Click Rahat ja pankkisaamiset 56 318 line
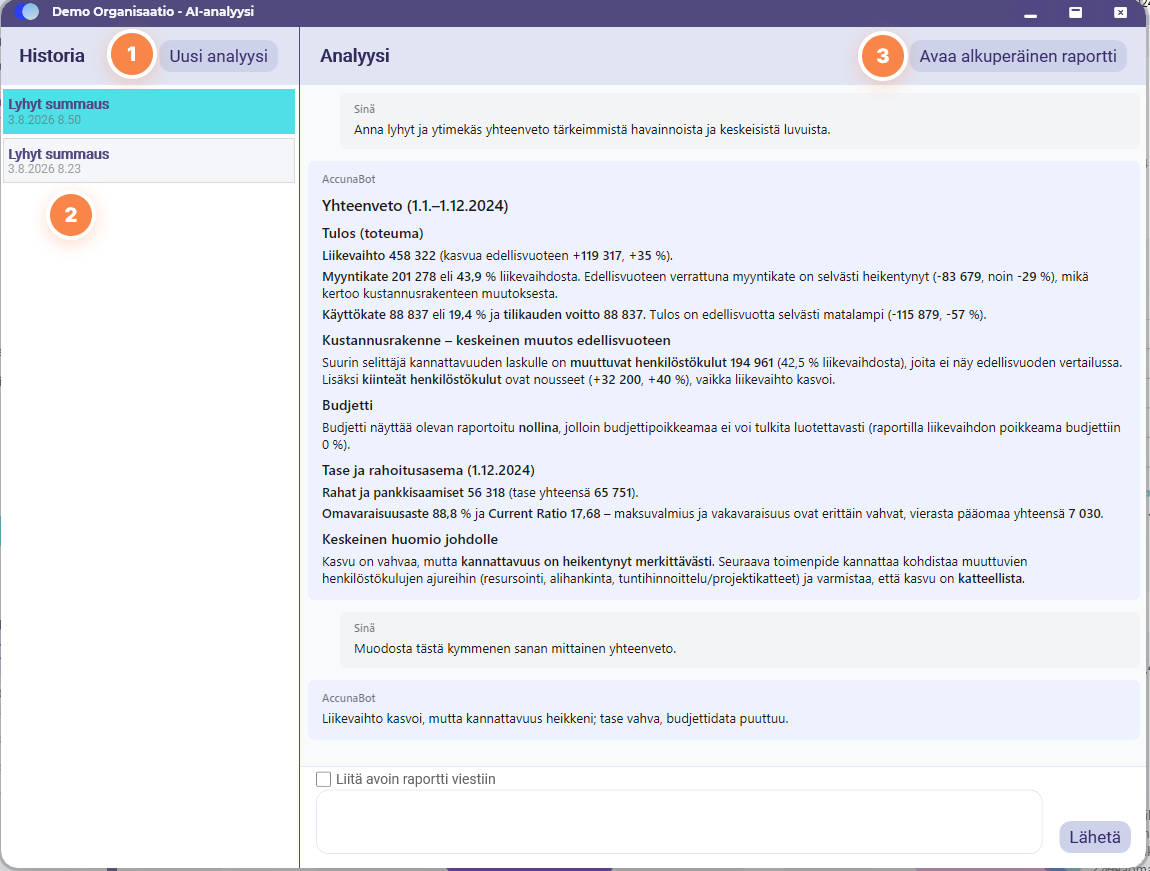 (x=480, y=493)
